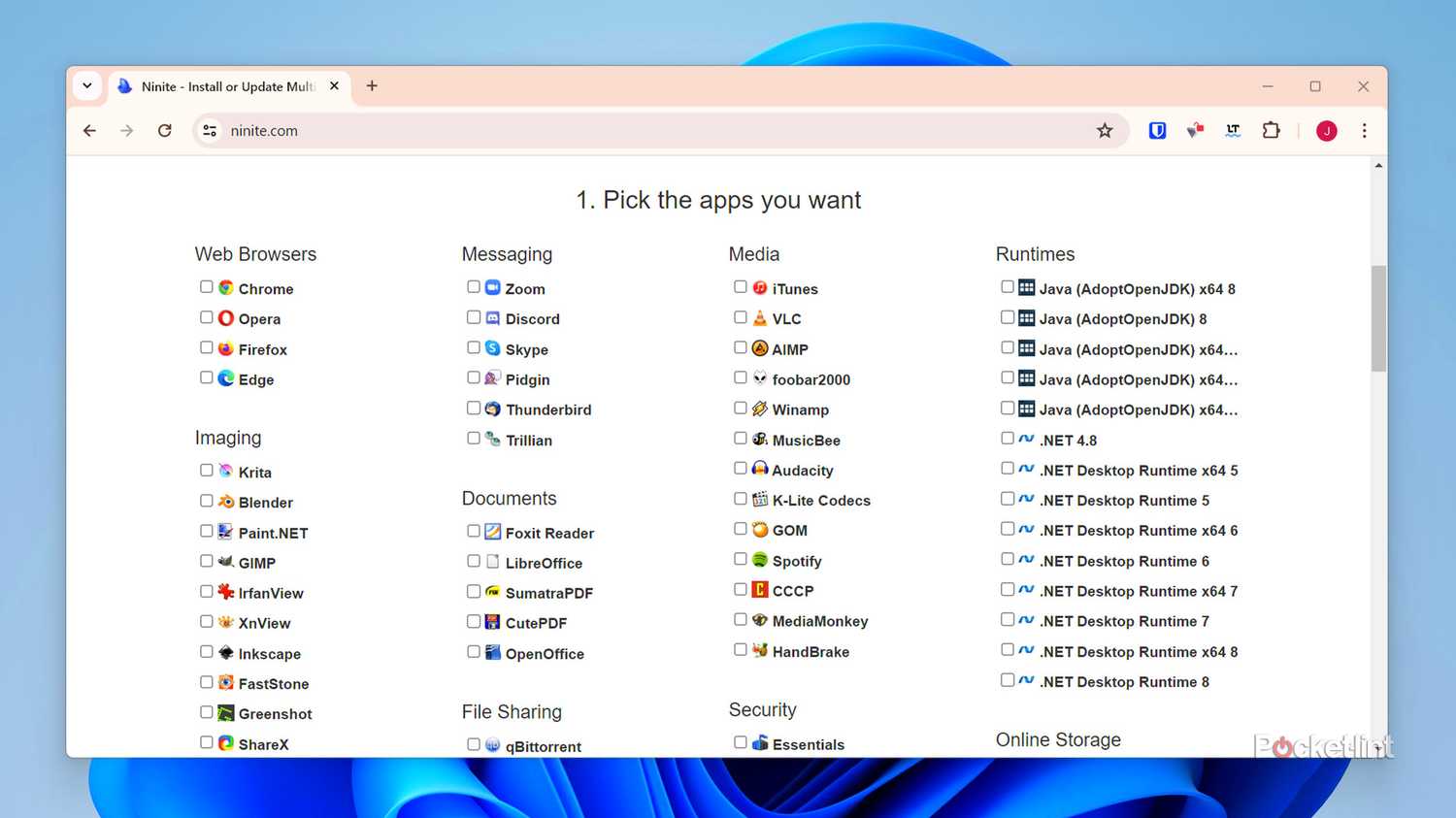Select the Spotify checkbox
This screenshot has height=818, width=1456.
(740, 559)
